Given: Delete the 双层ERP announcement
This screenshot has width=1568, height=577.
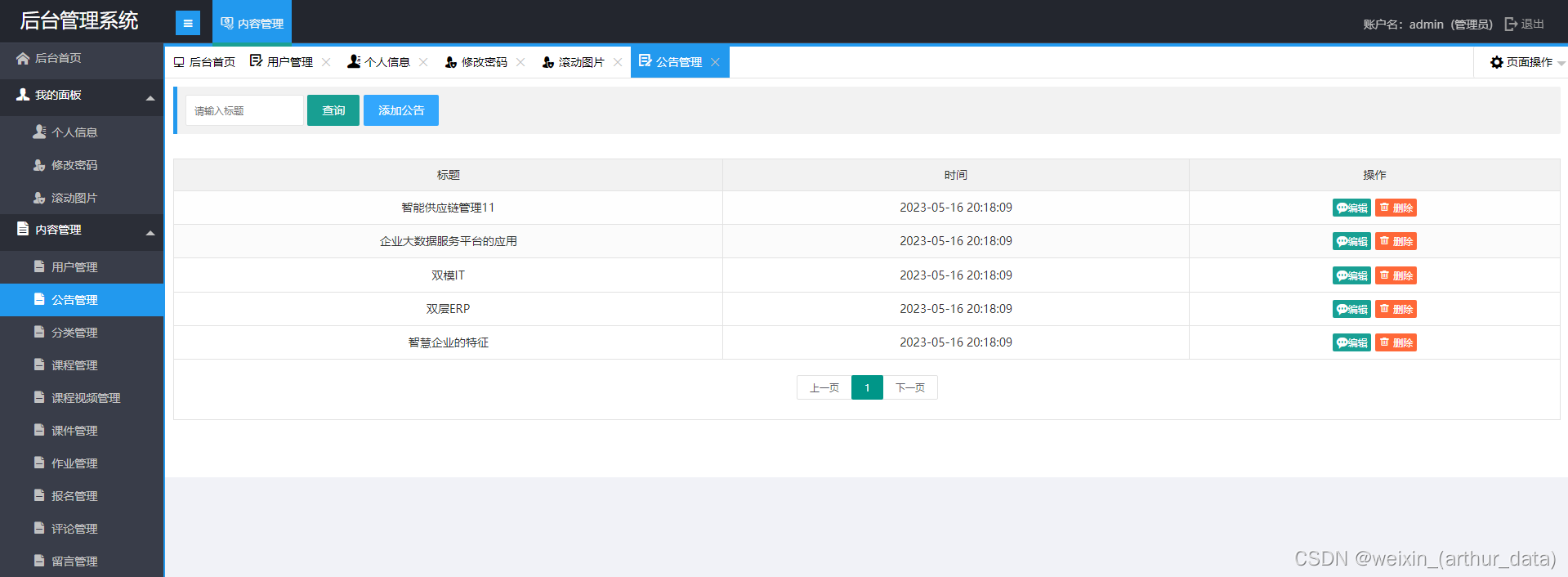Looking at the screenshot, I should (1396, 309).
